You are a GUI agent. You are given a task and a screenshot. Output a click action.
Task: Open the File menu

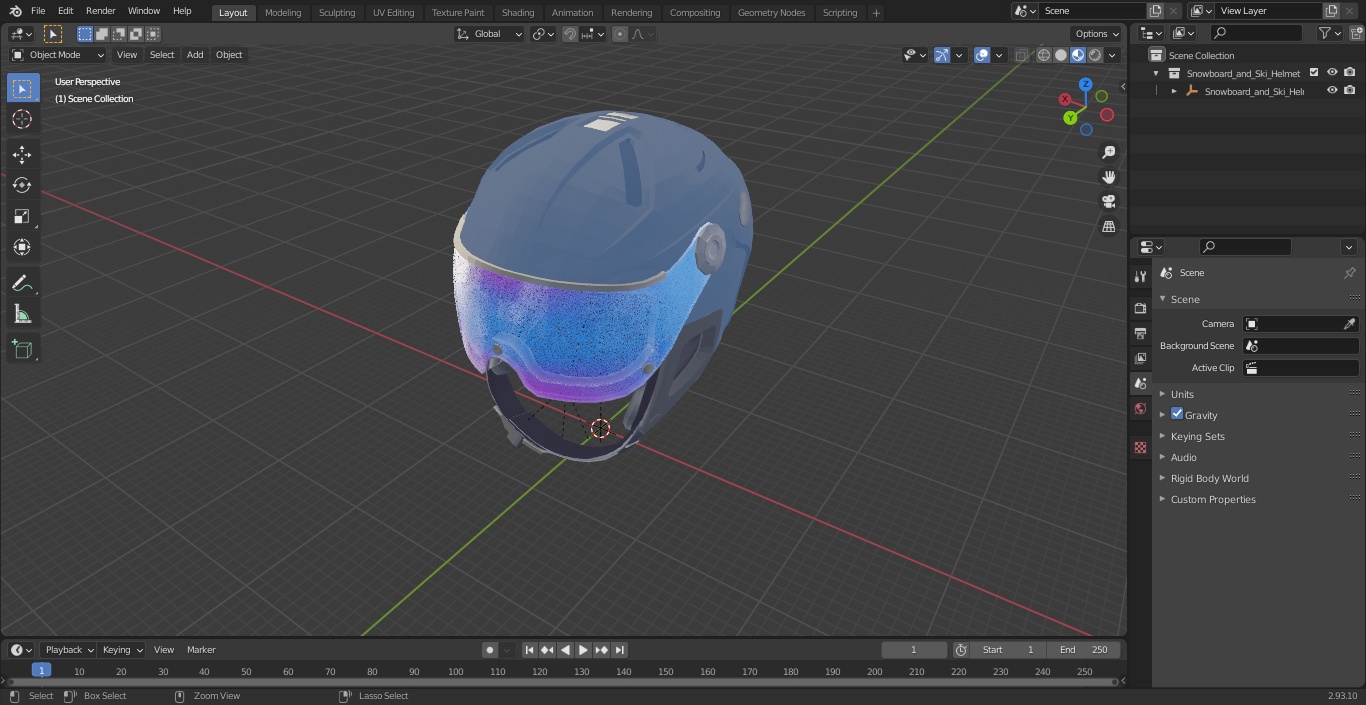pyautogui.click(x=38, y=11)
